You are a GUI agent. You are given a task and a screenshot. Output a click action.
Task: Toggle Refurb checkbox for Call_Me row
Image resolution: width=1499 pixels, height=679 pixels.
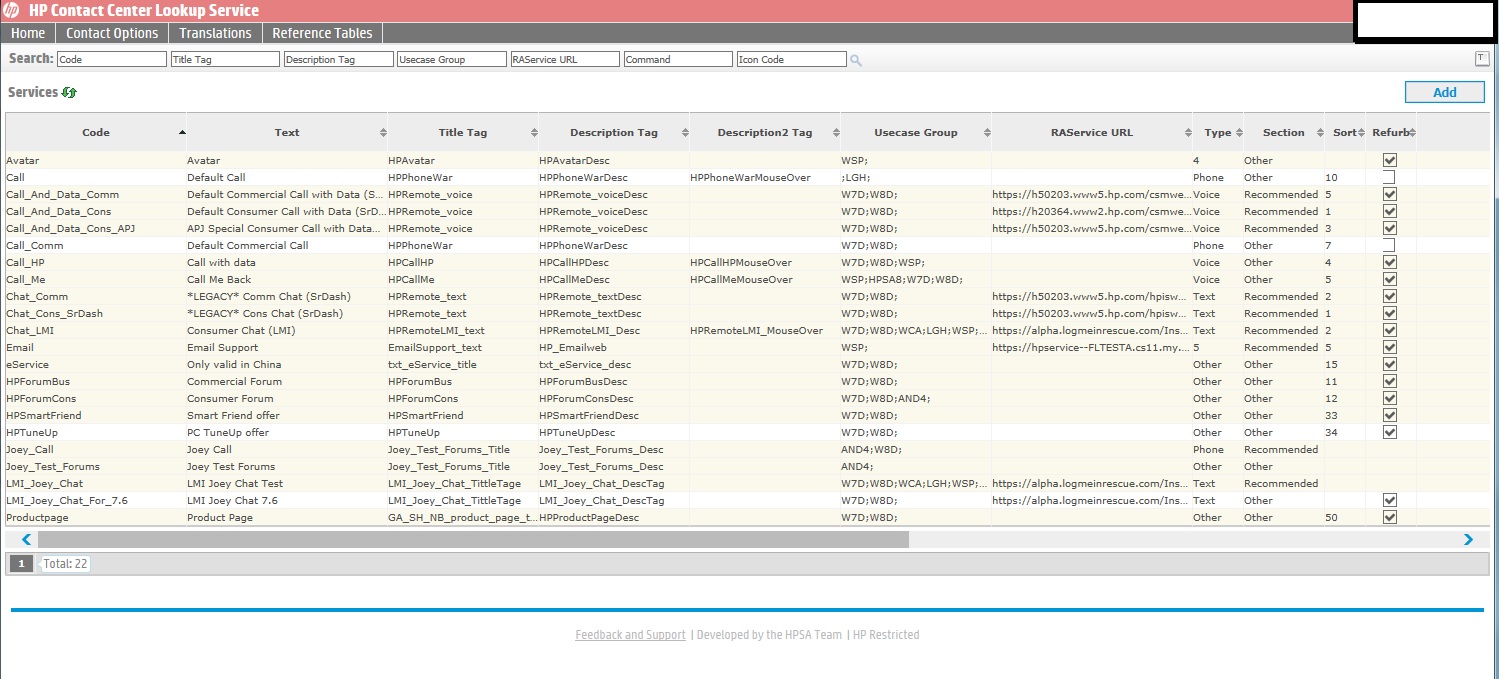point(1389,279)
